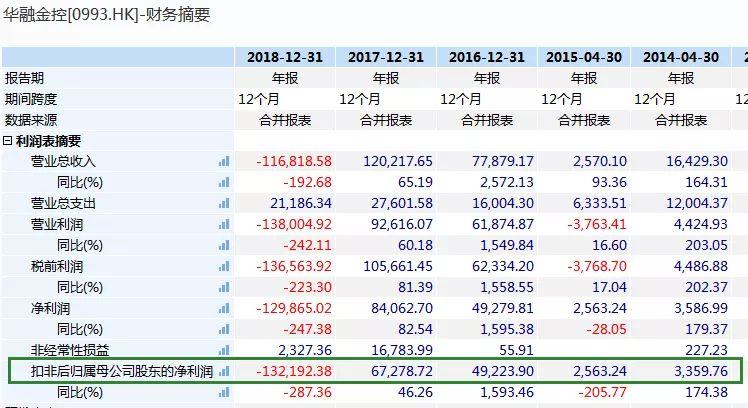This screenshot has width=748, height=408.
Task: Select revenue value 16,429.30
Action: 697,161
